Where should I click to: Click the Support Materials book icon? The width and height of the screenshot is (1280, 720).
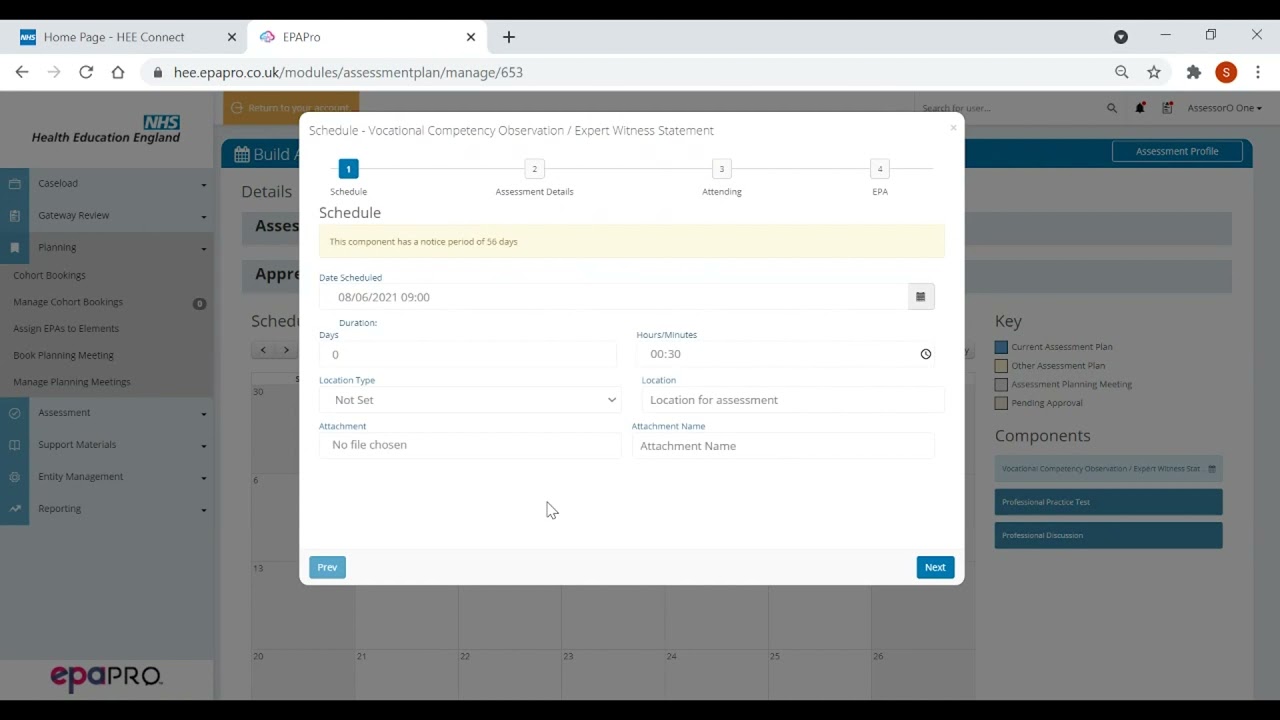[14, 445]
